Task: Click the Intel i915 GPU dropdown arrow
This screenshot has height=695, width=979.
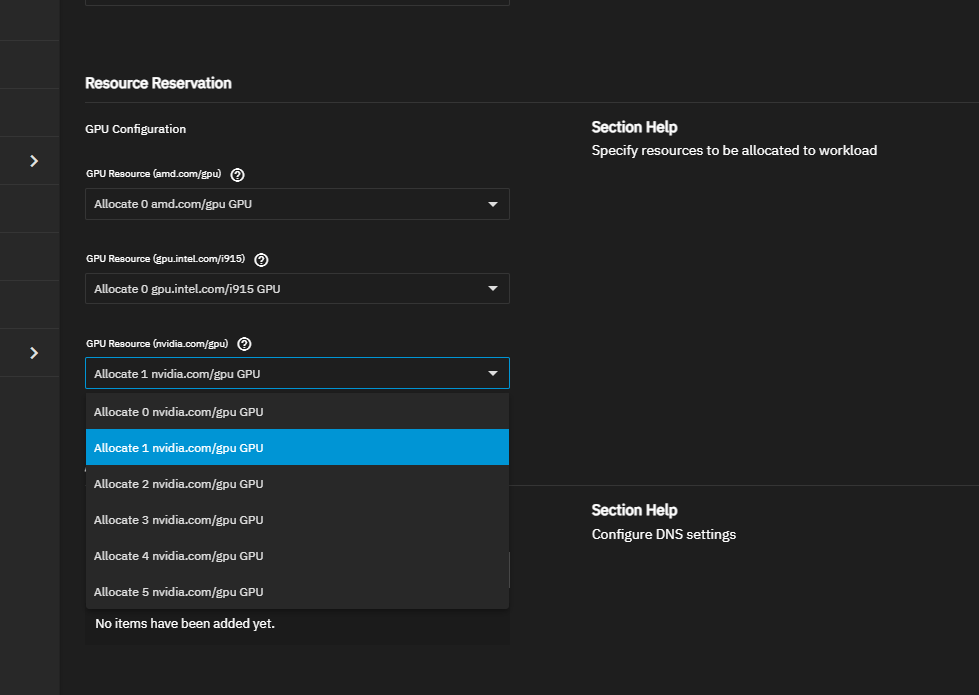Action: tap(492, 289)
